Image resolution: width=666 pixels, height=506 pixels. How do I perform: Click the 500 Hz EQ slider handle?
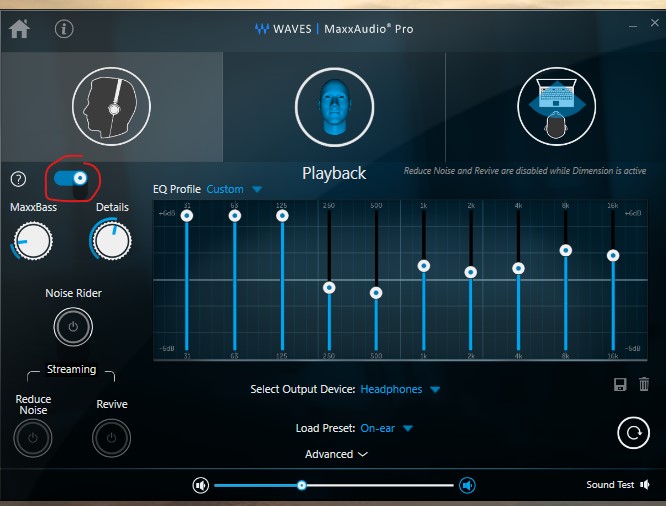(x=376, y=293)
